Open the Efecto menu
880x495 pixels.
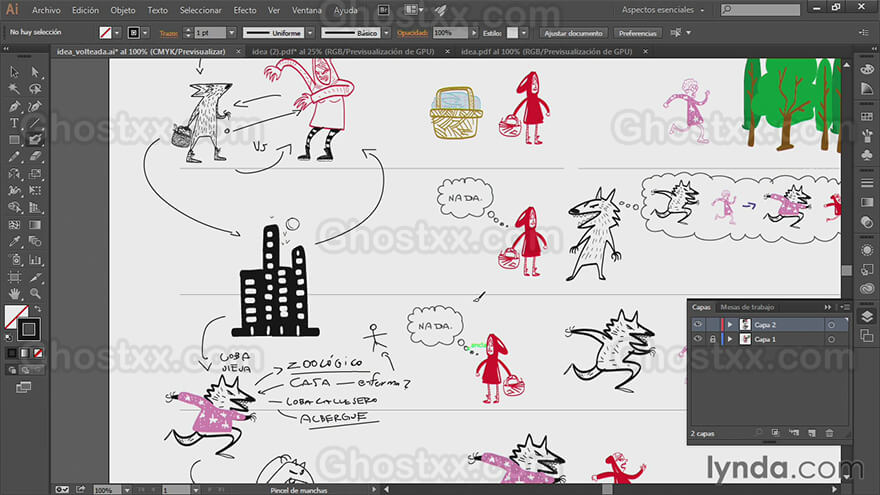[245, 10]
